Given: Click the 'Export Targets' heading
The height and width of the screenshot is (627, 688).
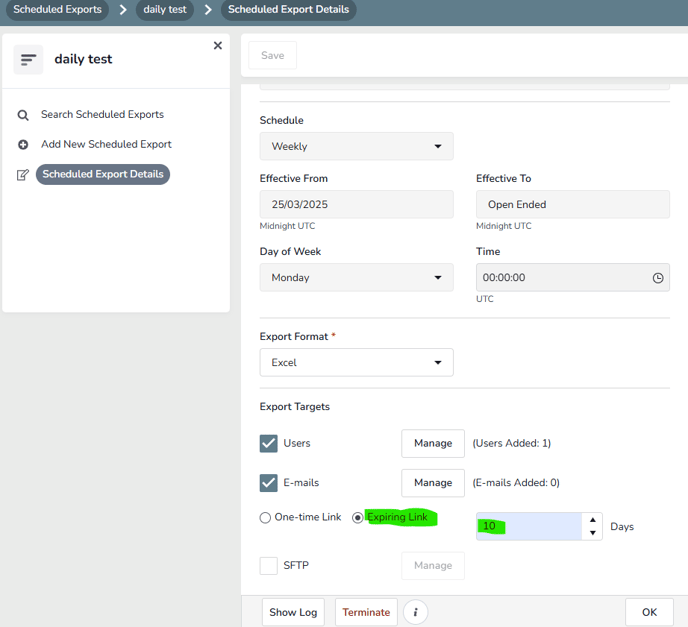Looking at the screenshot, I should 294,407.
